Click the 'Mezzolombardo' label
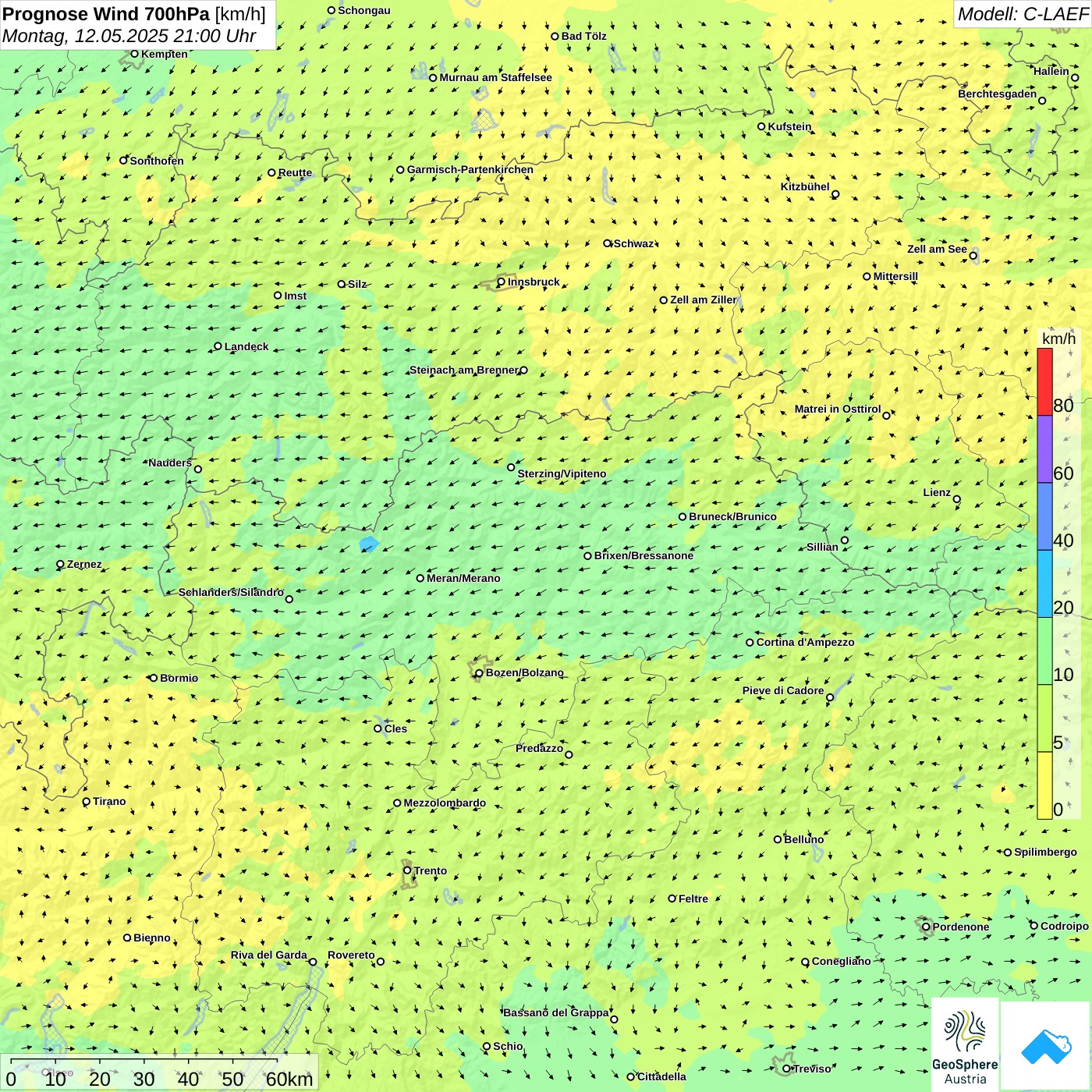Screen dimensions: 1092x1092 pyautogui.click(x=445, y=803)
